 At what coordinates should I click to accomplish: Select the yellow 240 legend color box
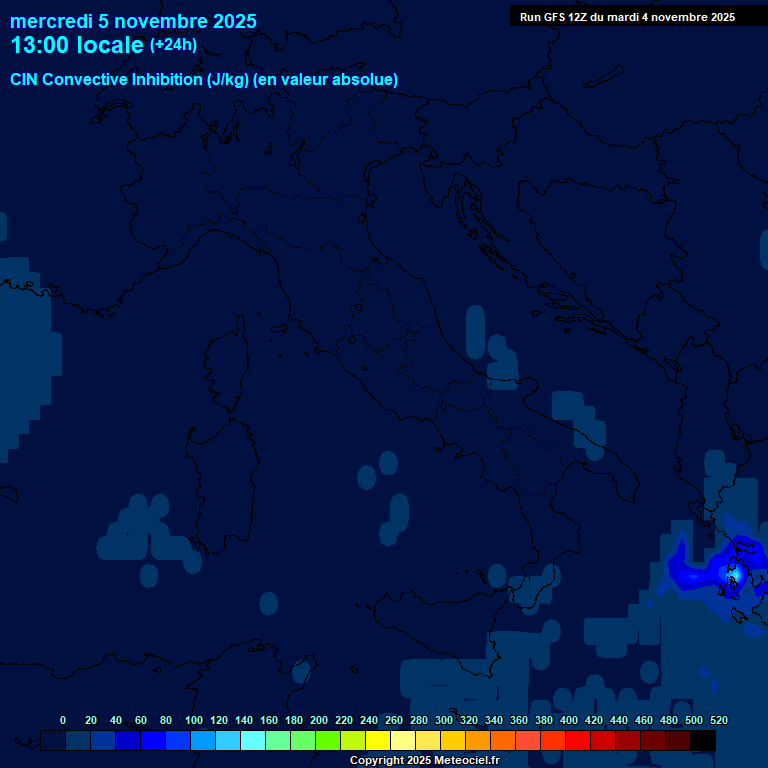(378, 741)
